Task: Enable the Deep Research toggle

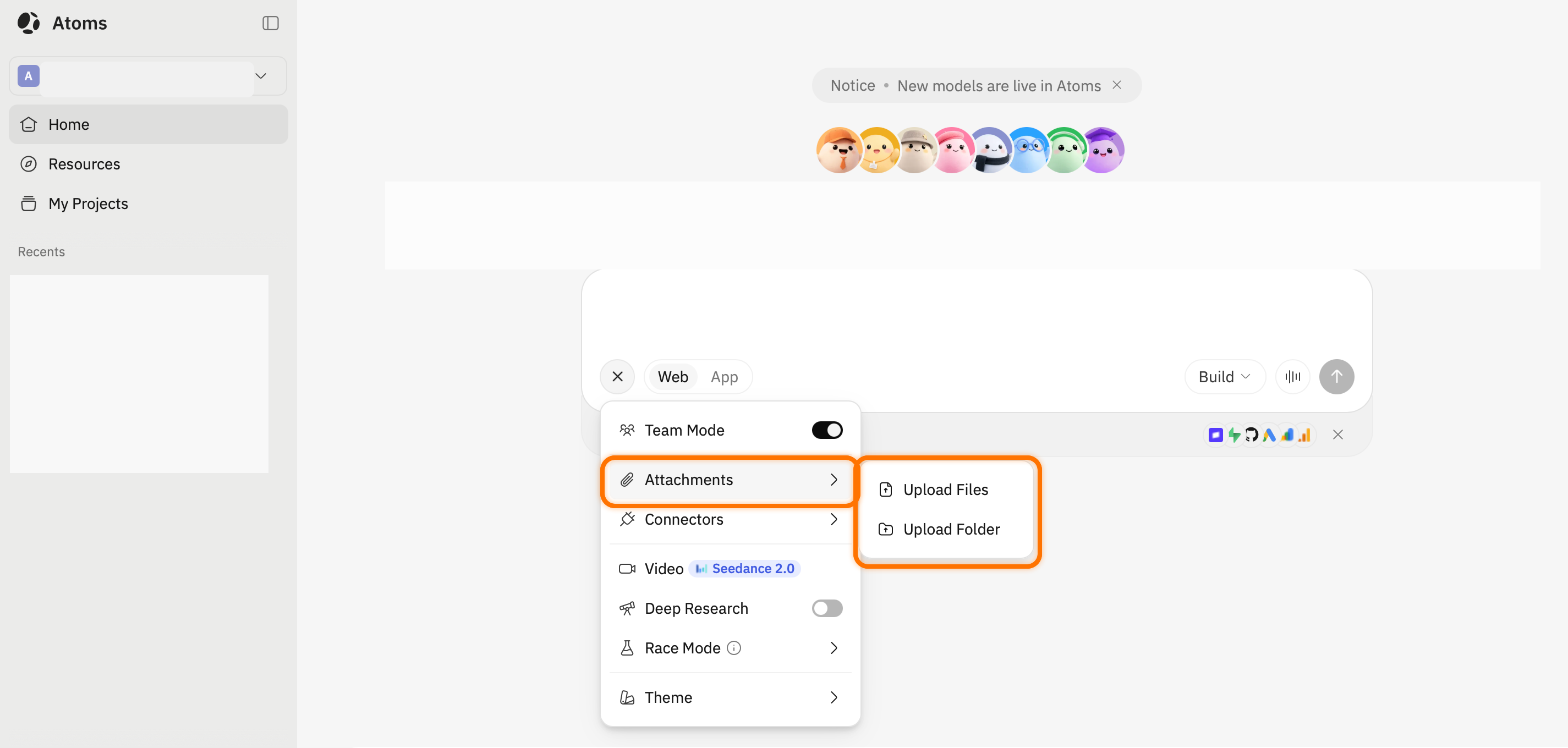Action: click(826, 608)
